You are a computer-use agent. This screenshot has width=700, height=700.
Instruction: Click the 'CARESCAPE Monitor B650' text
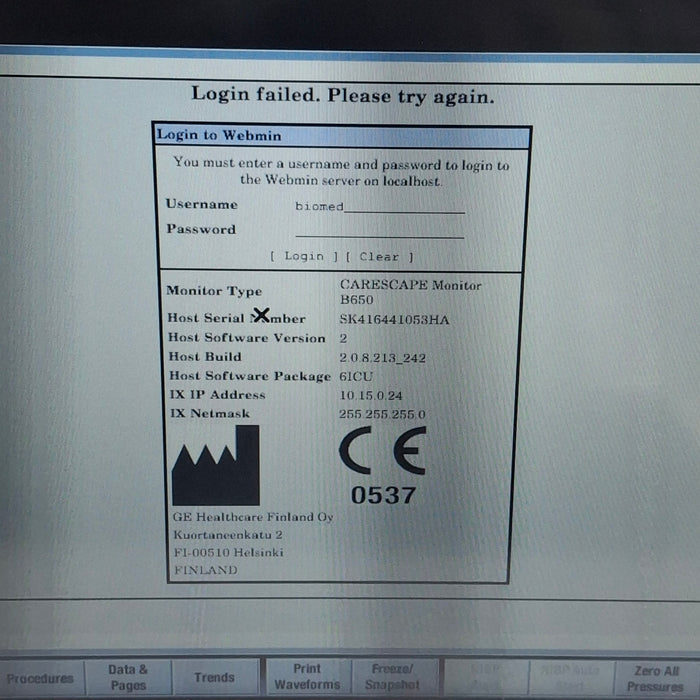pos(410,292)
